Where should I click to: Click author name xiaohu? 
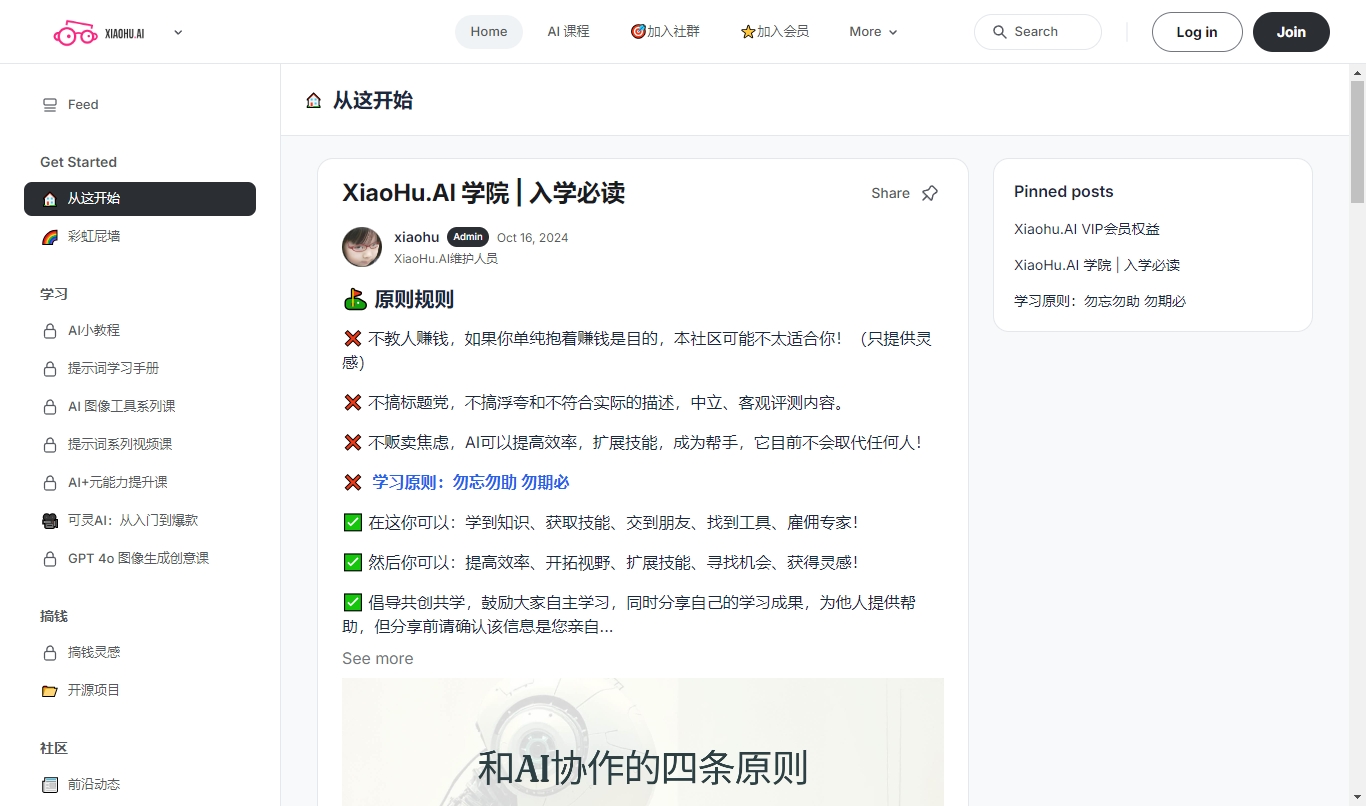point(416,237)
